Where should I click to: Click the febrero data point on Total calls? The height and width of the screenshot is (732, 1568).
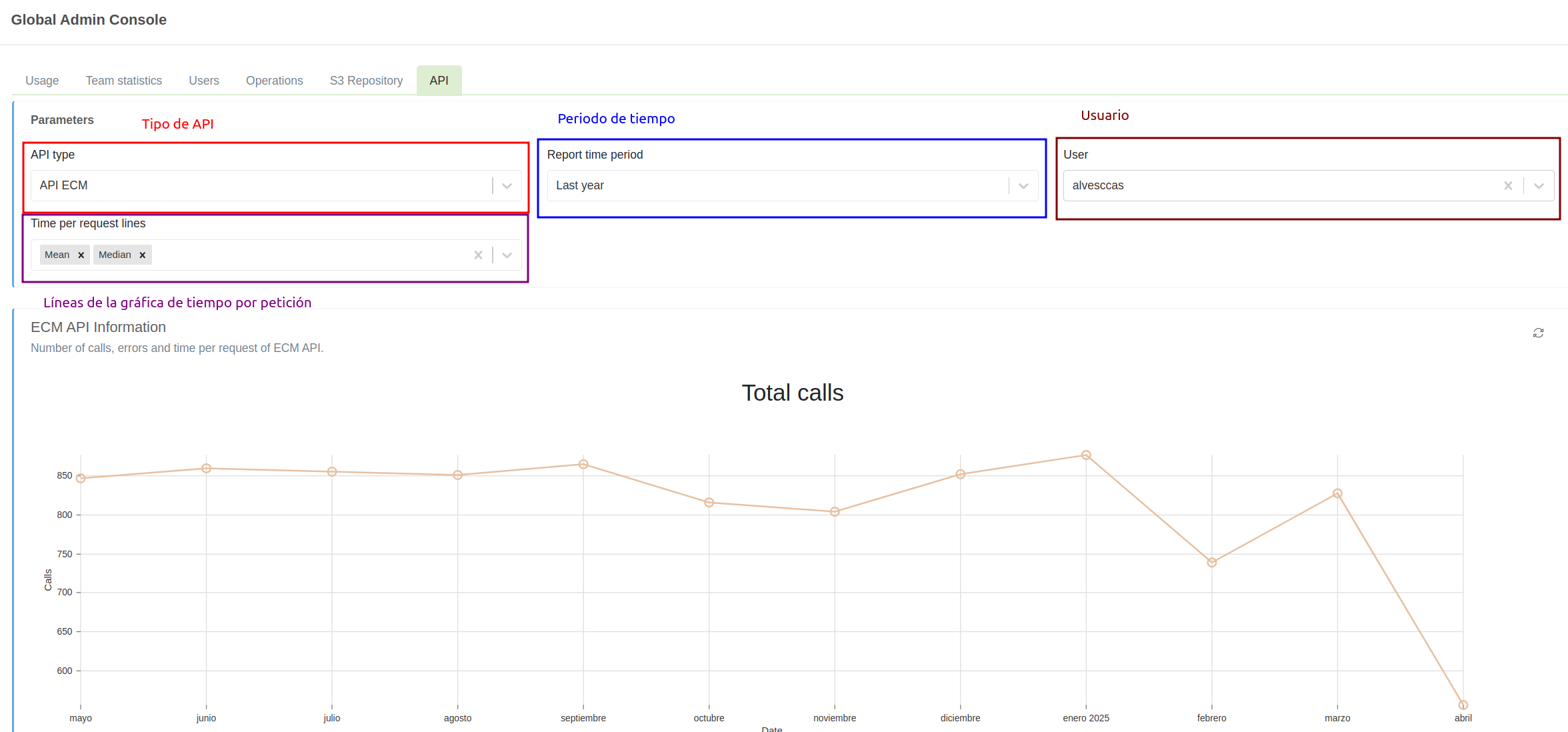(1212, 563)
